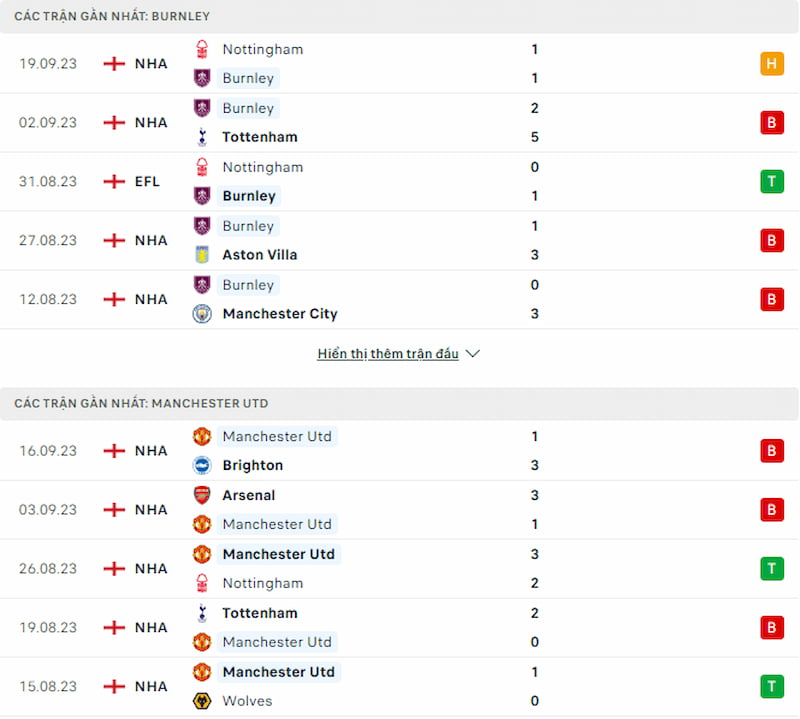Click the highlighted Manchester Utd name in the 26.08.23 match

[x=279, y=554]
